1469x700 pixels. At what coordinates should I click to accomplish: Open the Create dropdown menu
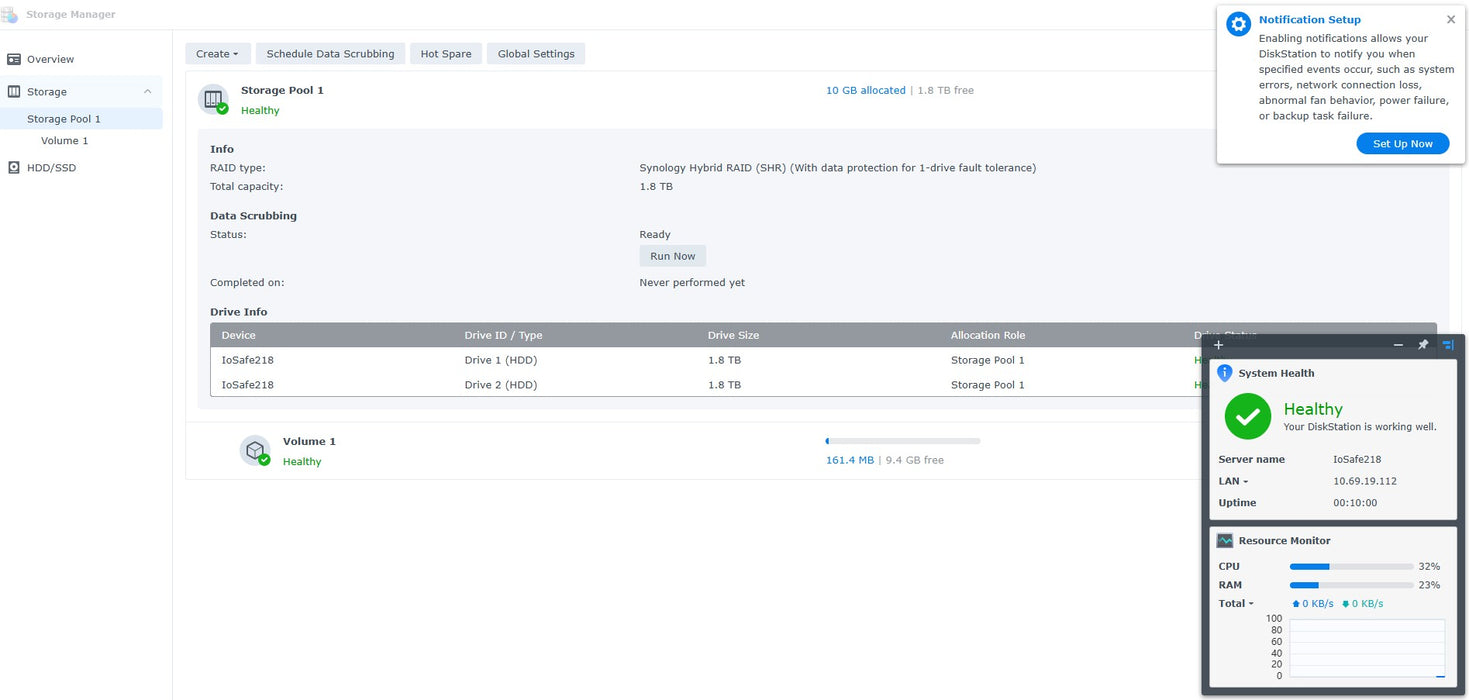click(x=217, y=54)
